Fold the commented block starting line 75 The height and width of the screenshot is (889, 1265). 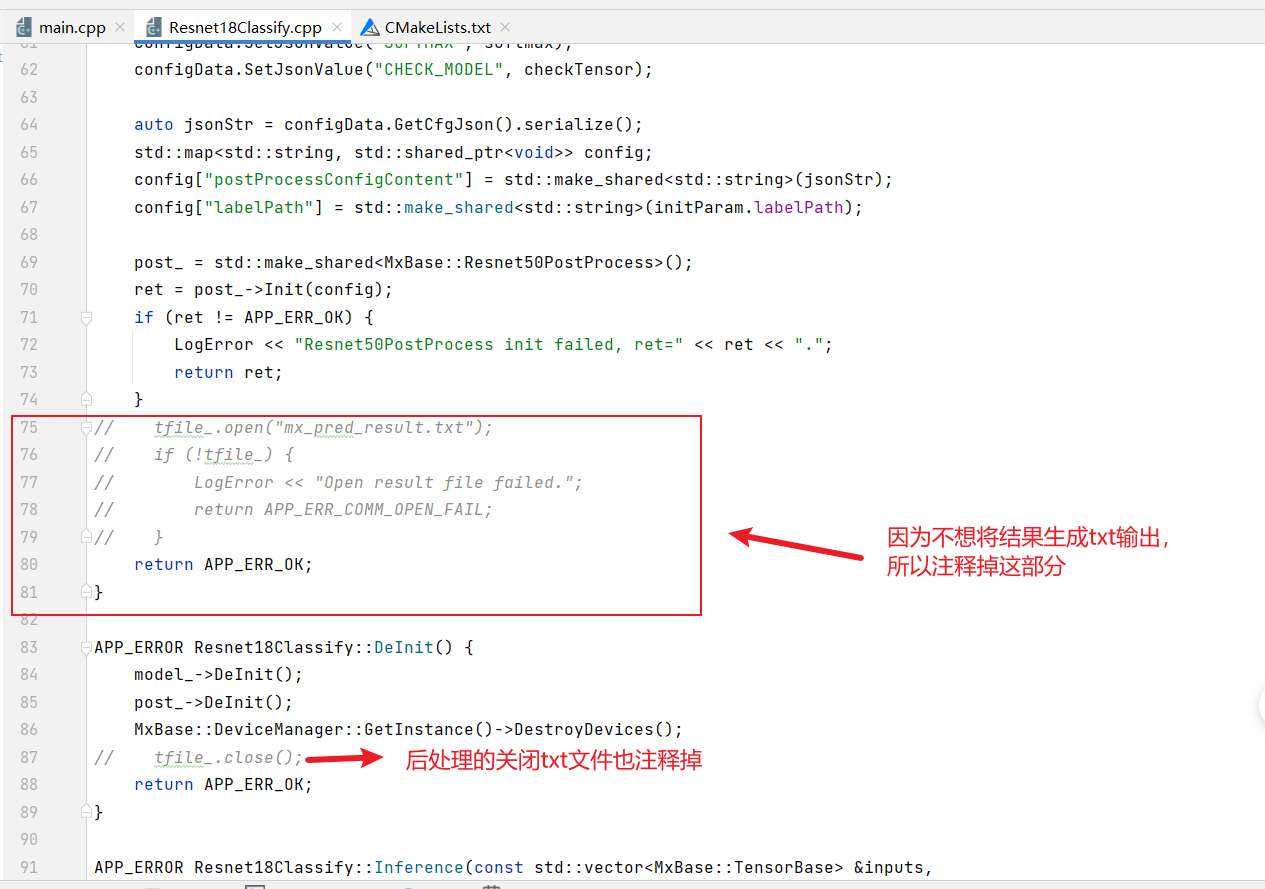click(x=86, y=427)
